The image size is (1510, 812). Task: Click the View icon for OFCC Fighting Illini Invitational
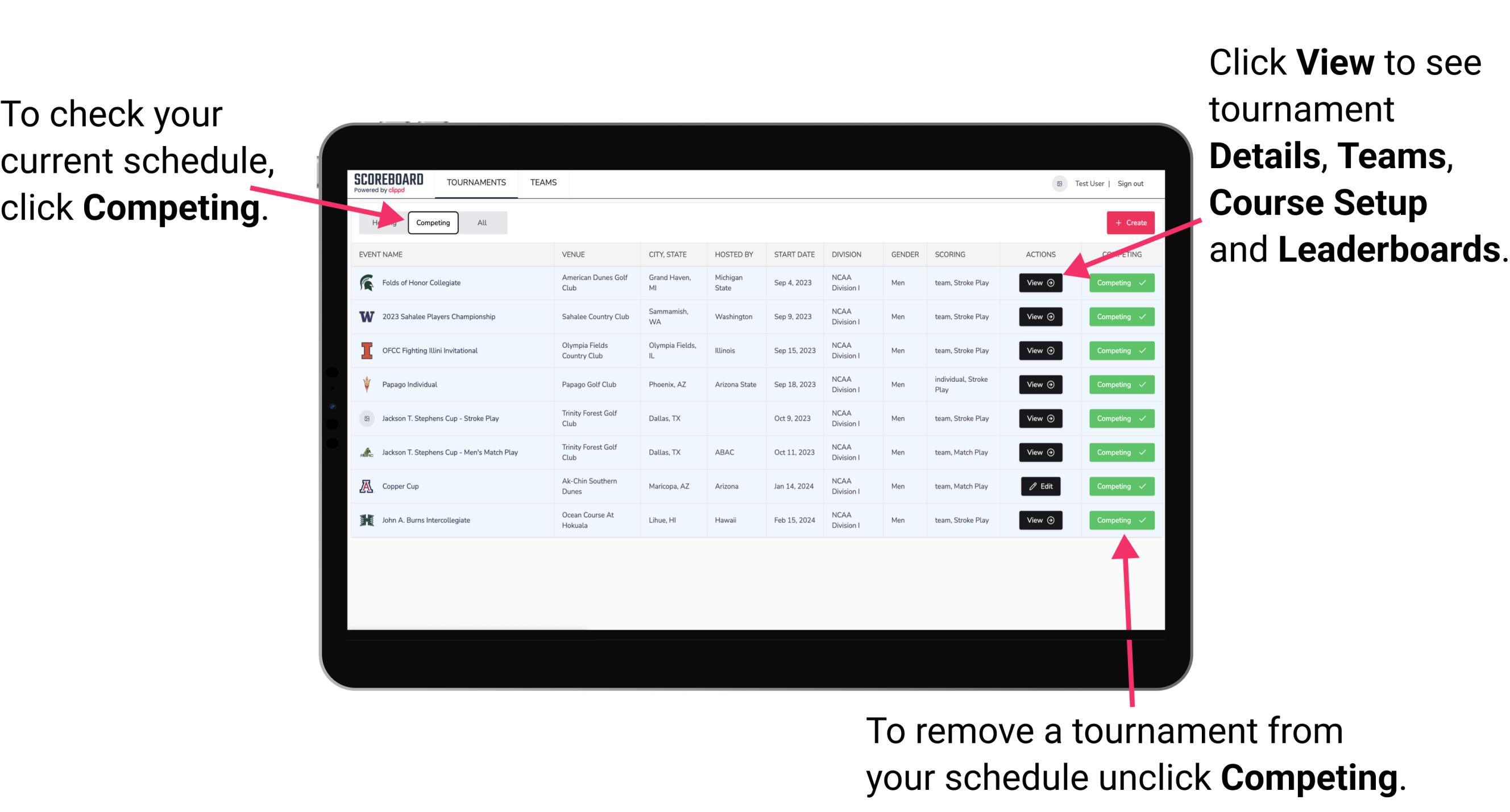[x=1041, y=351]
